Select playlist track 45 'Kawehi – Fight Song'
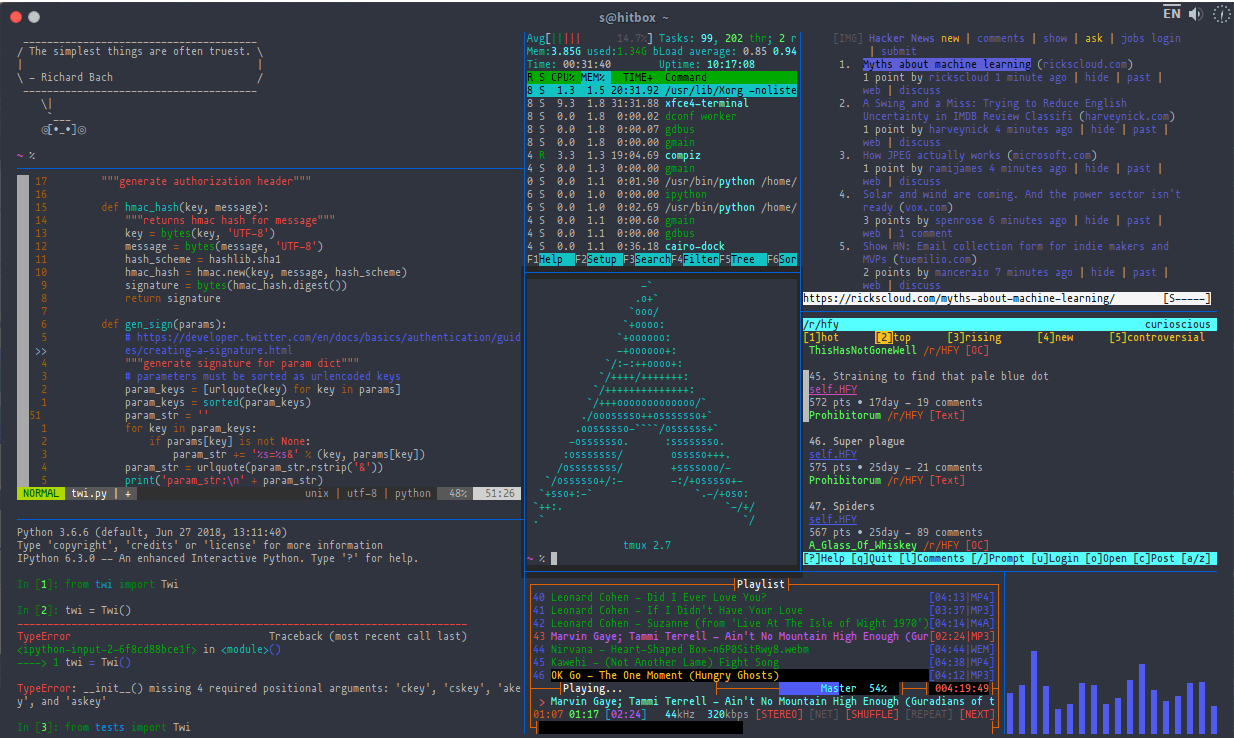Screen dimensions: 1234x738 765,662
